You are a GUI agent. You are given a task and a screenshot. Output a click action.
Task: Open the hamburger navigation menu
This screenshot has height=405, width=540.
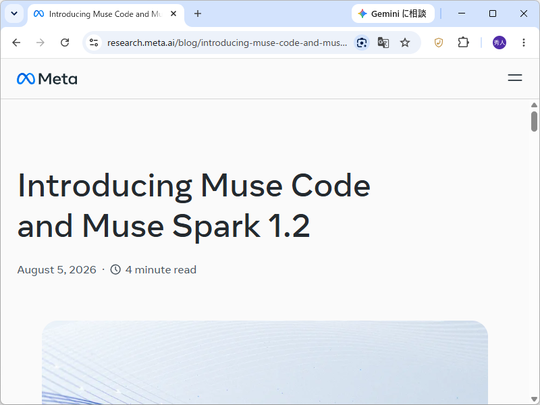(x=515, y=78)
